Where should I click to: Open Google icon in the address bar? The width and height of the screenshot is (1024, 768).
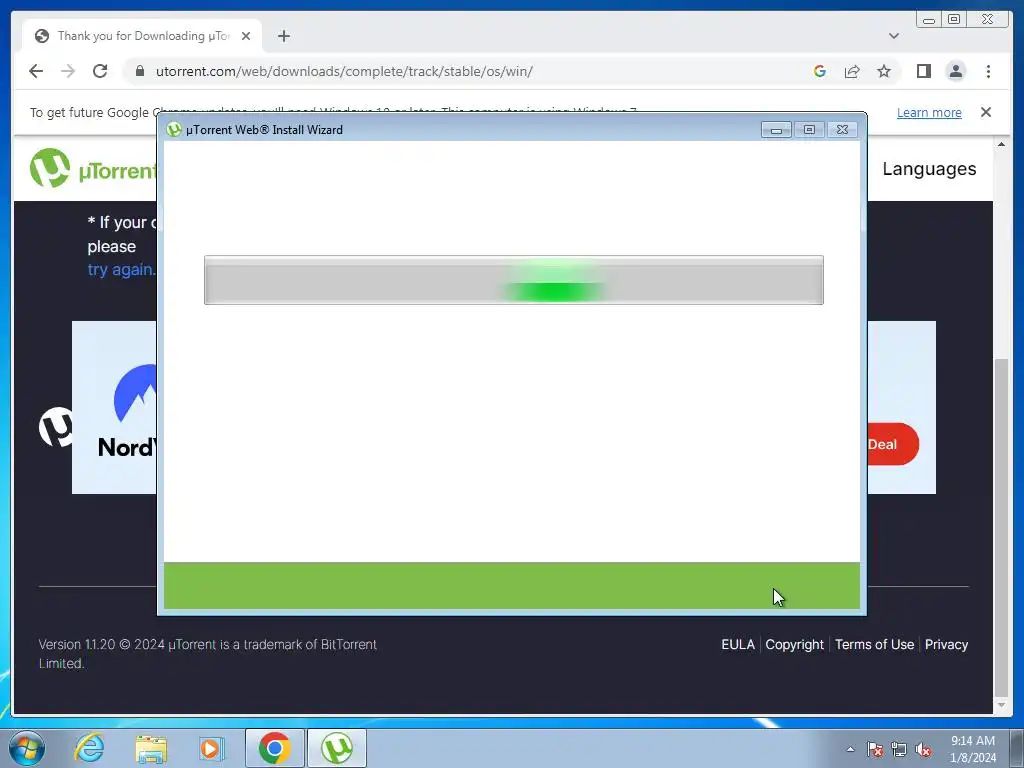coord(820,71)
